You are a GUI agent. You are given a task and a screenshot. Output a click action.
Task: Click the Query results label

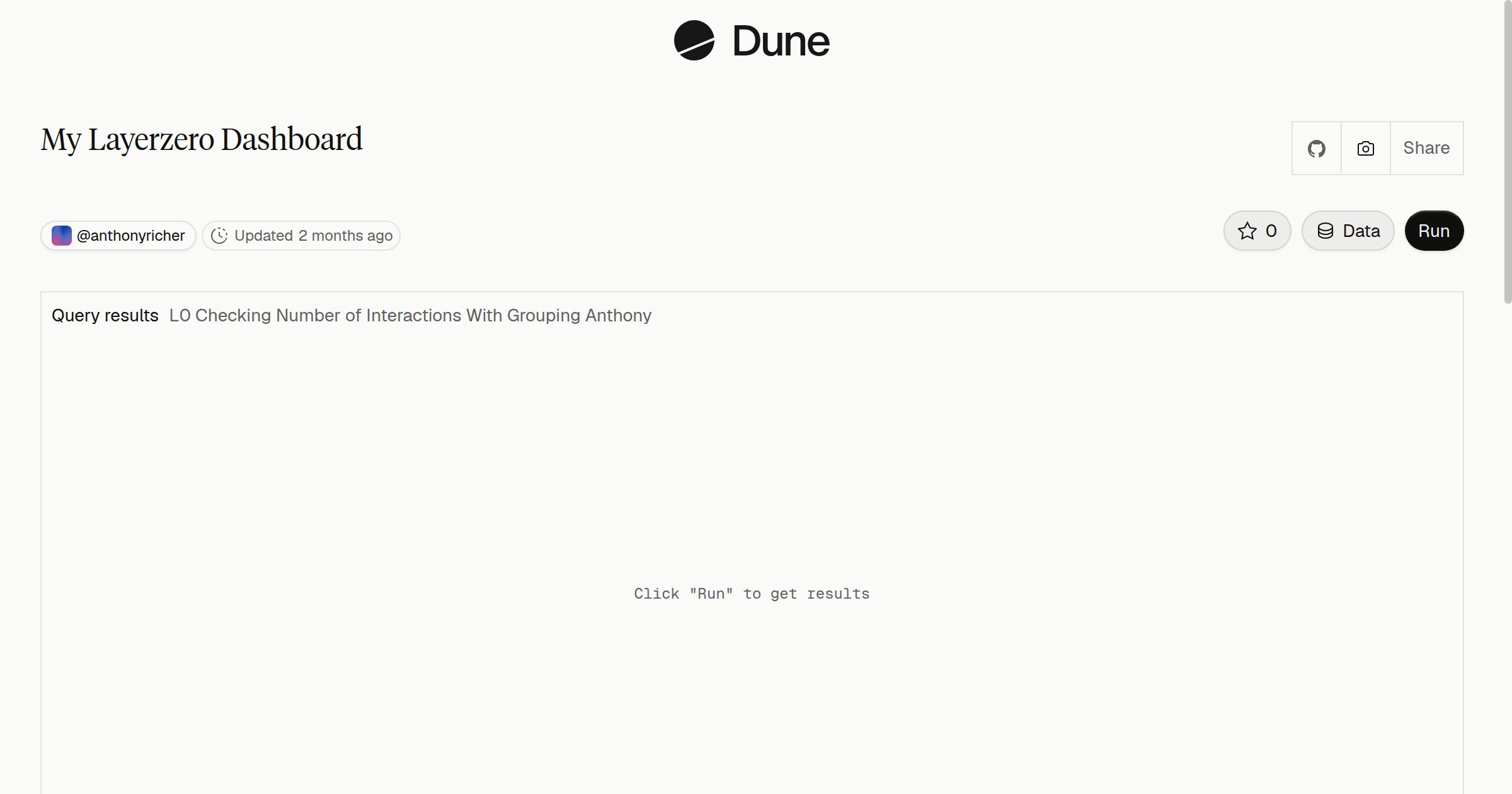tap(105, 315)
